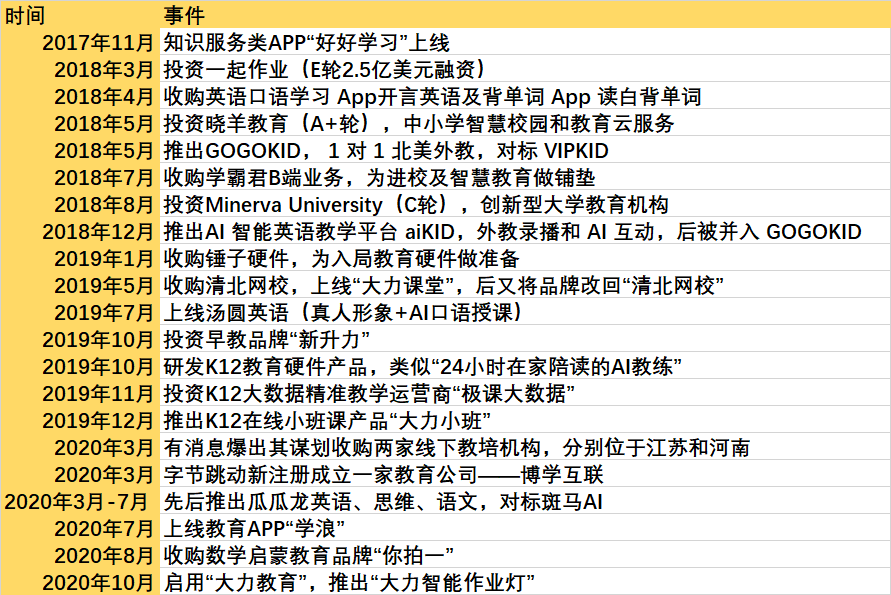Select the cell 投资Minerva University
891x595 pixels.
point(525,204)
